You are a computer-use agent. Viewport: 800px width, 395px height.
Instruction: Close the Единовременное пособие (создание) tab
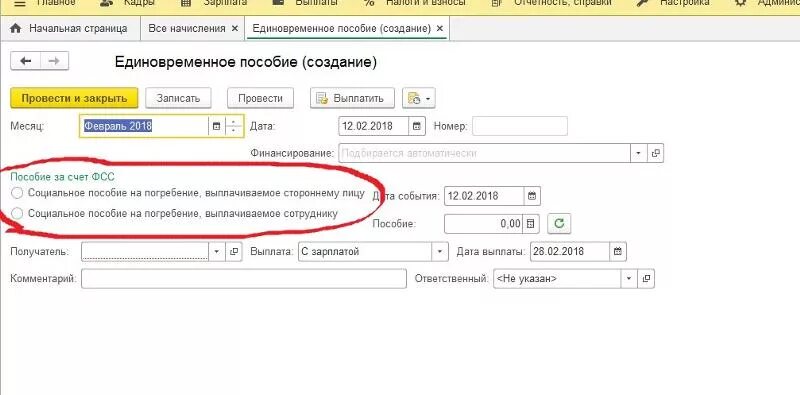(x=440, y=29)
